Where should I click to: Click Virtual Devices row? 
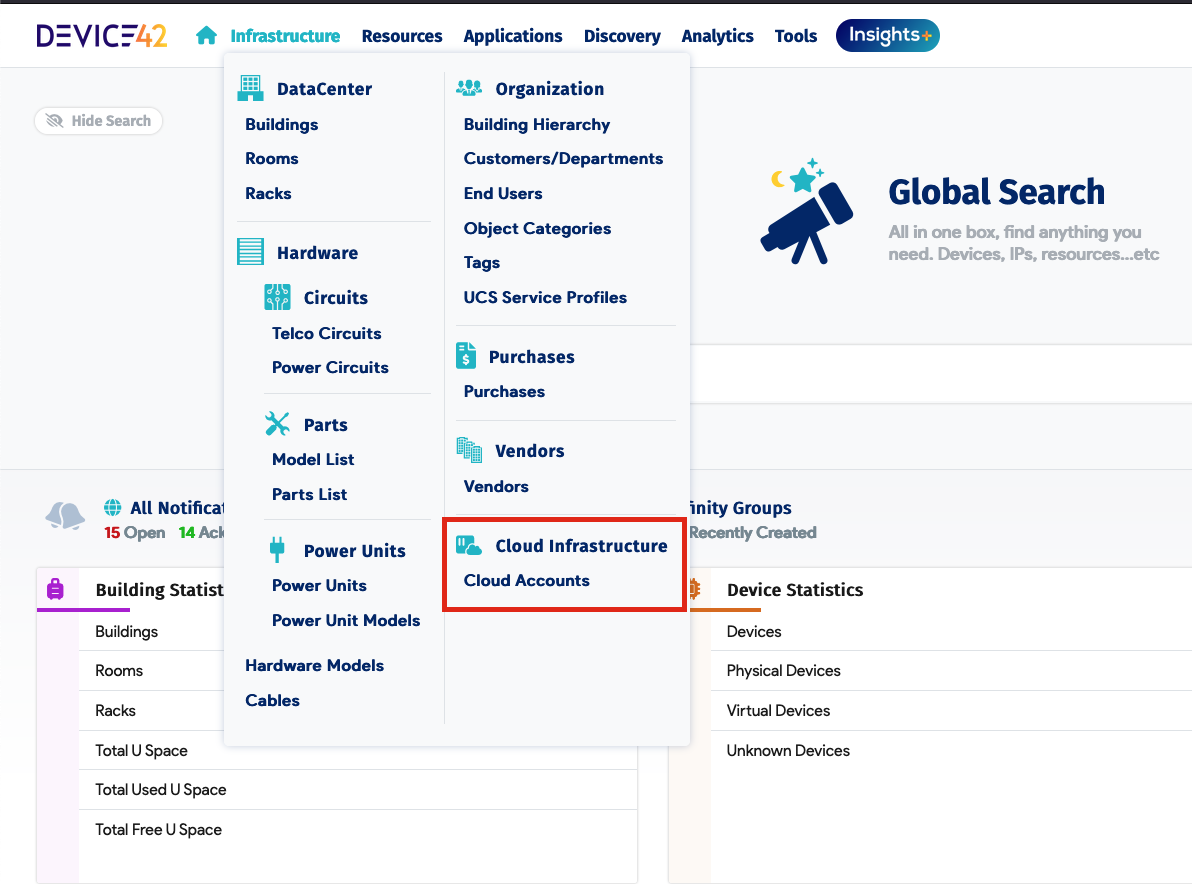point(951,711)
